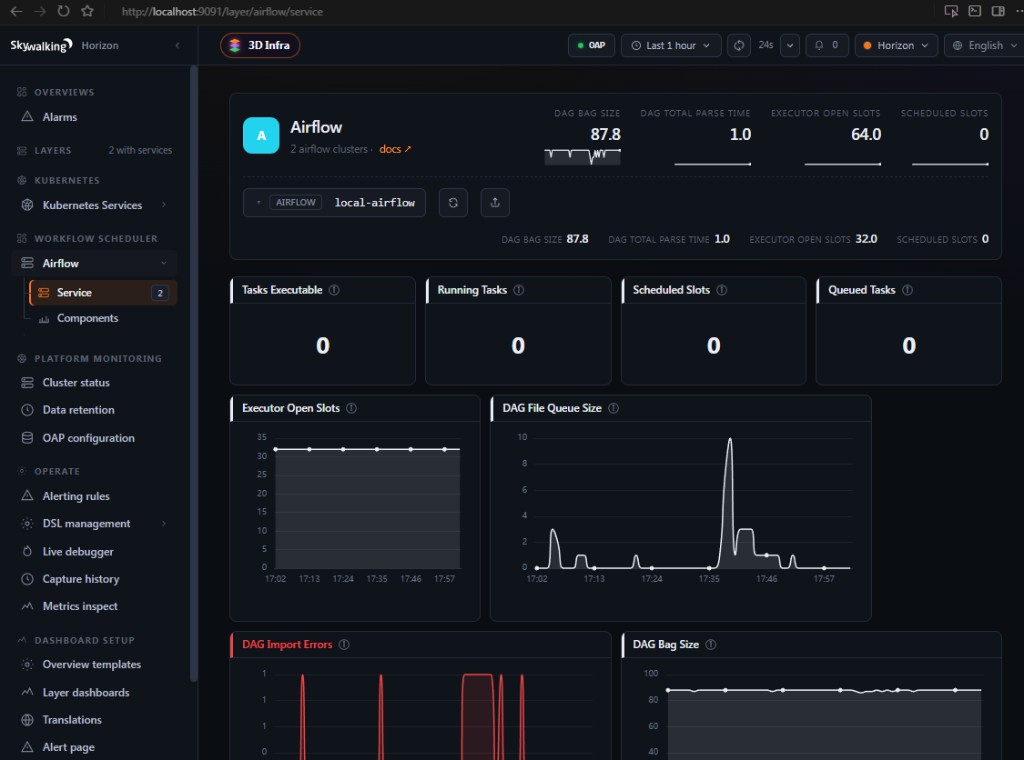Expand Kubernetes Services submenu chevron
Viewport: 1024px width, 760px height.
click(x=164, y=204)
